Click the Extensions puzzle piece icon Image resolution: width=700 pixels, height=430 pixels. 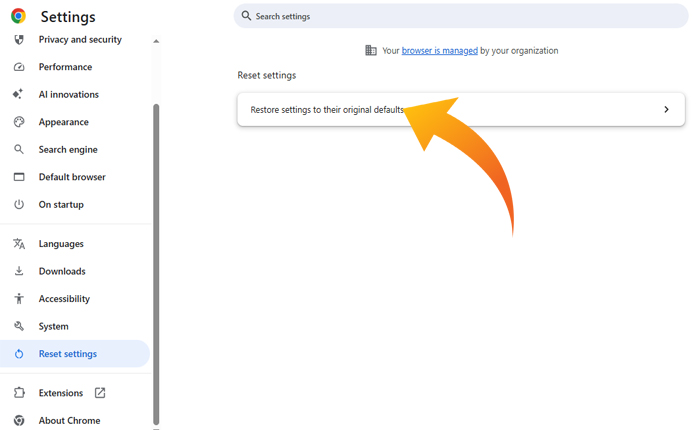coord(18,393)
